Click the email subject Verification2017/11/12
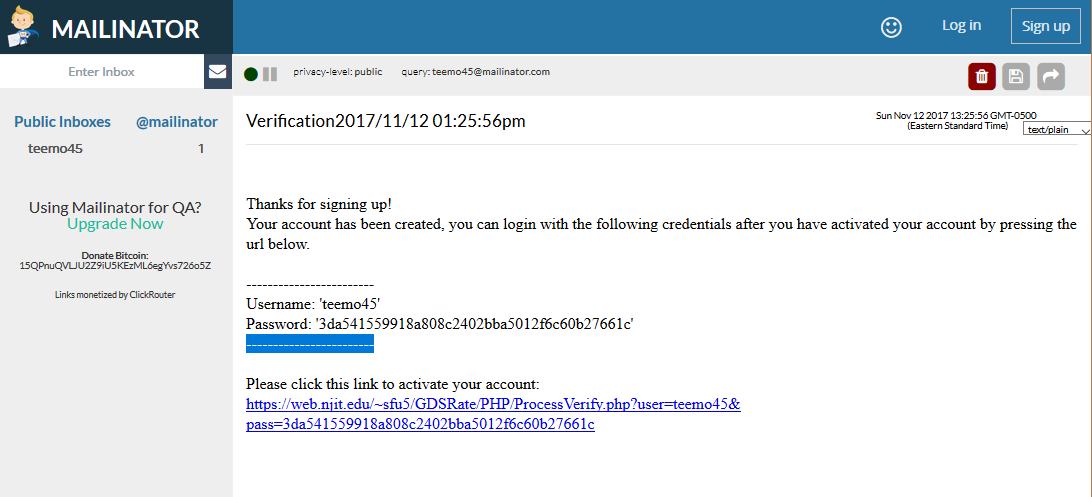Screen dimensions: 1092x497 coord(386,121)
